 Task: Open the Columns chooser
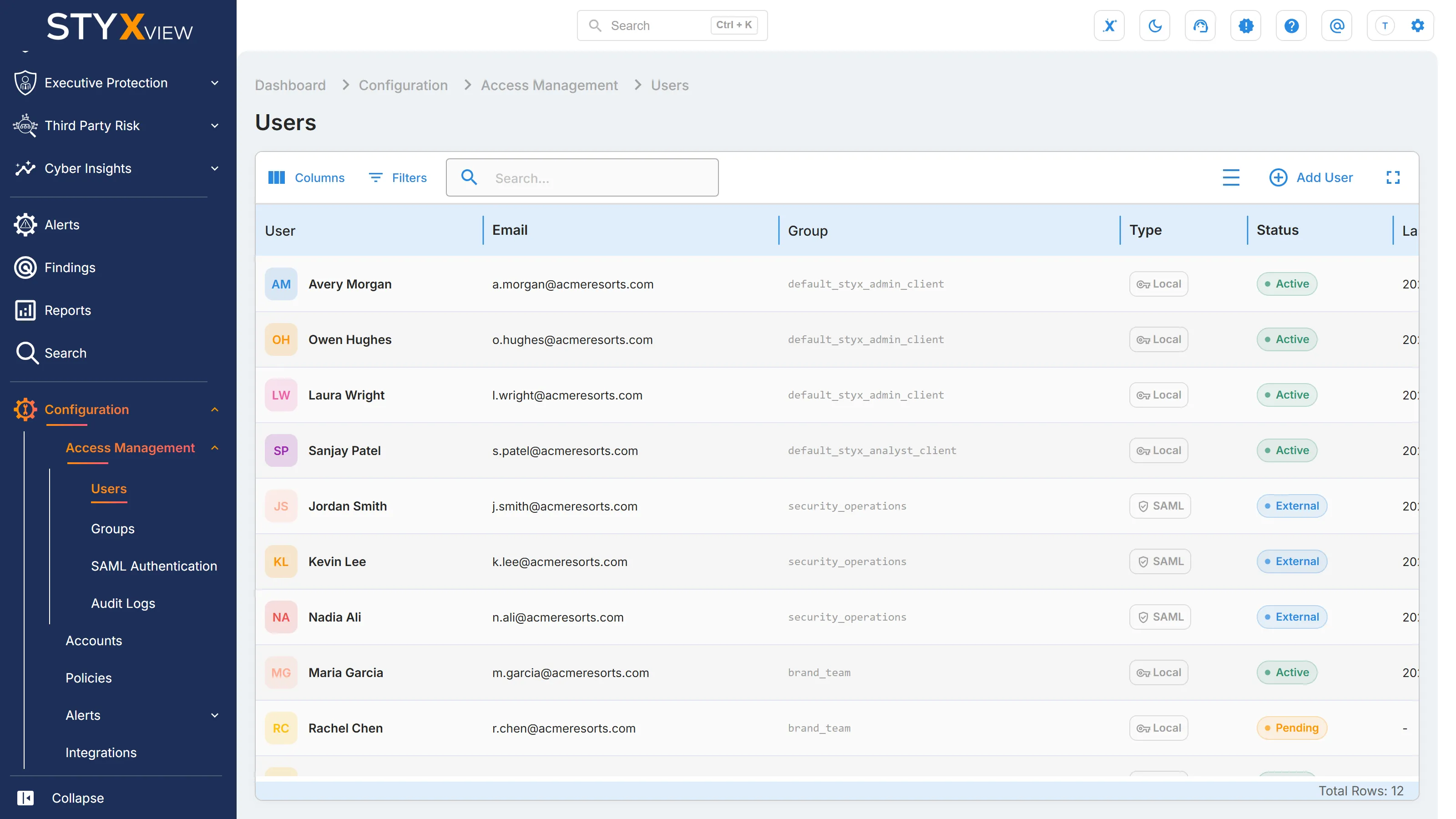click(x=306, y=177)
